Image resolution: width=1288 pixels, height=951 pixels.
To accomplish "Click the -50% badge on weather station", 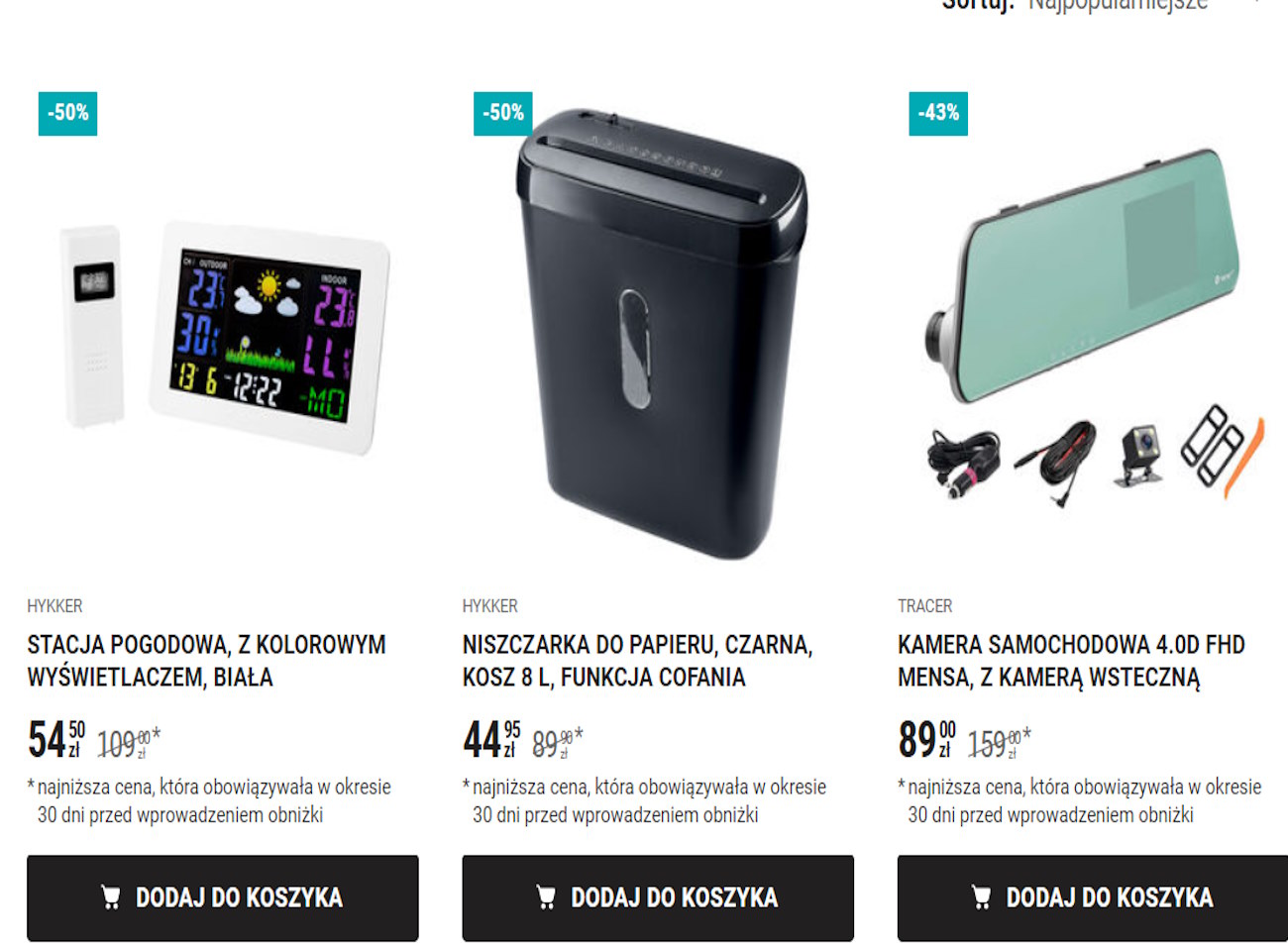I will pos(68,113).
